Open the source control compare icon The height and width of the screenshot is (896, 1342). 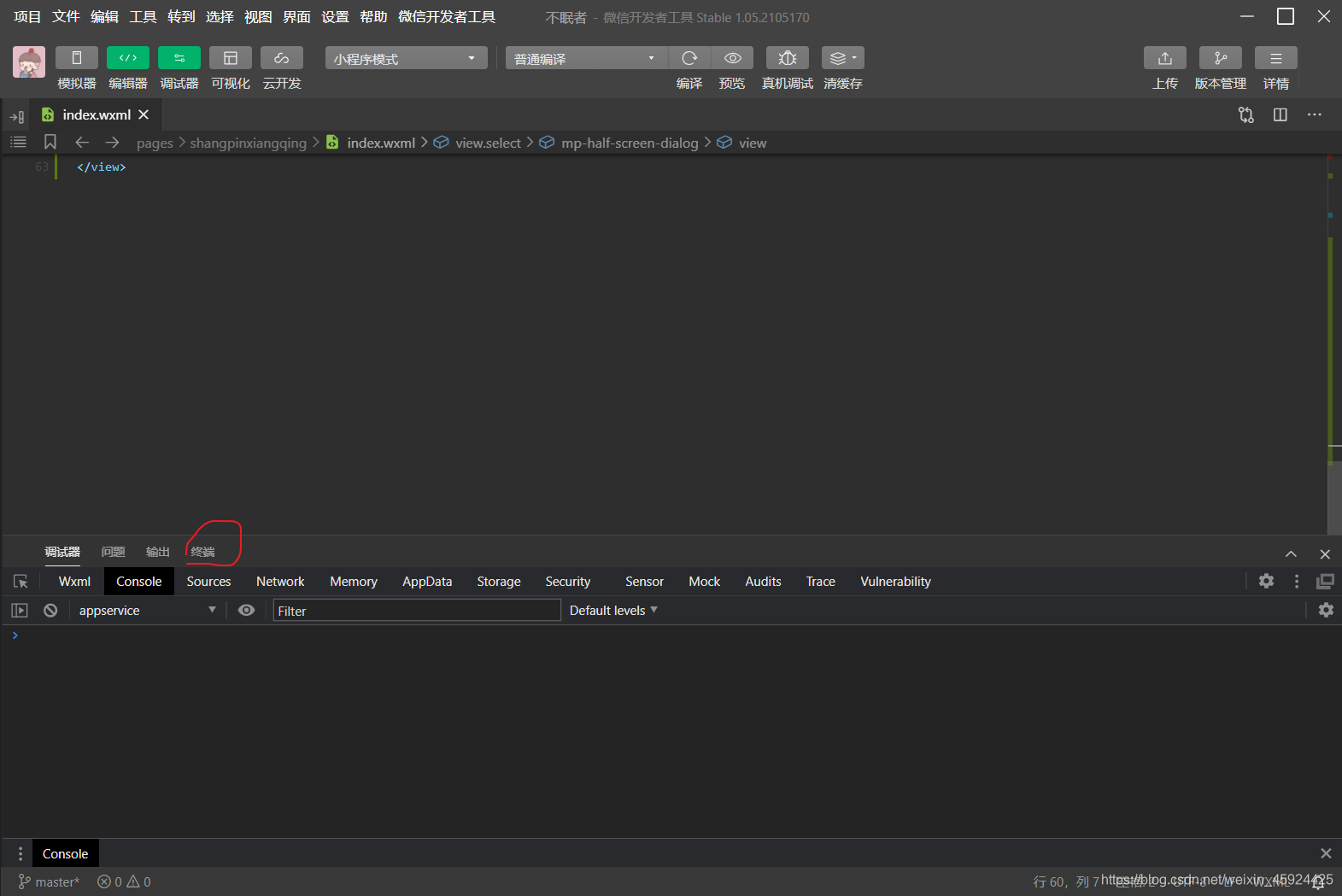(x=1246, y=114)
